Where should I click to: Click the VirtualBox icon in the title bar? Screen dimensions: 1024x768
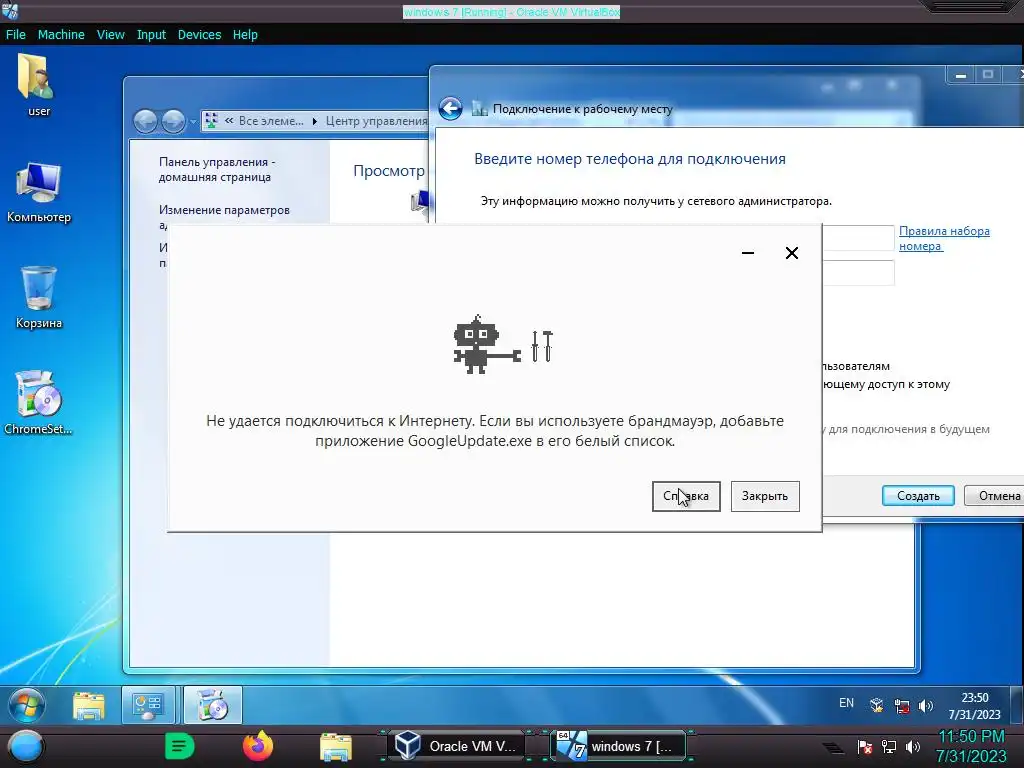click(10, 11)
